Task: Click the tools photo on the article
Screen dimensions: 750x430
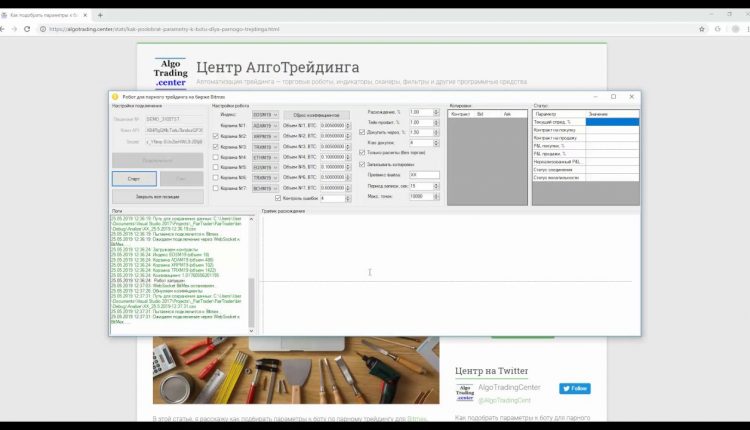Action: click(x=296, y=370)
